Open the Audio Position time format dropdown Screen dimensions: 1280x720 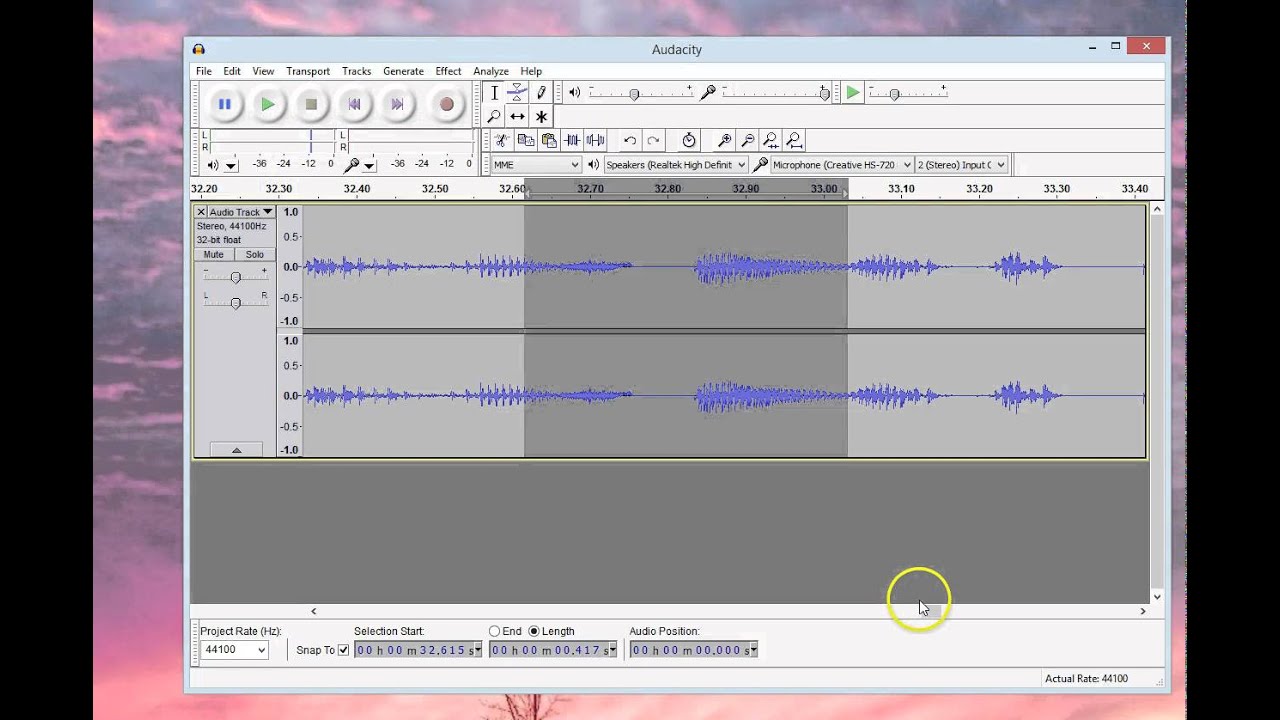point(752,650)
